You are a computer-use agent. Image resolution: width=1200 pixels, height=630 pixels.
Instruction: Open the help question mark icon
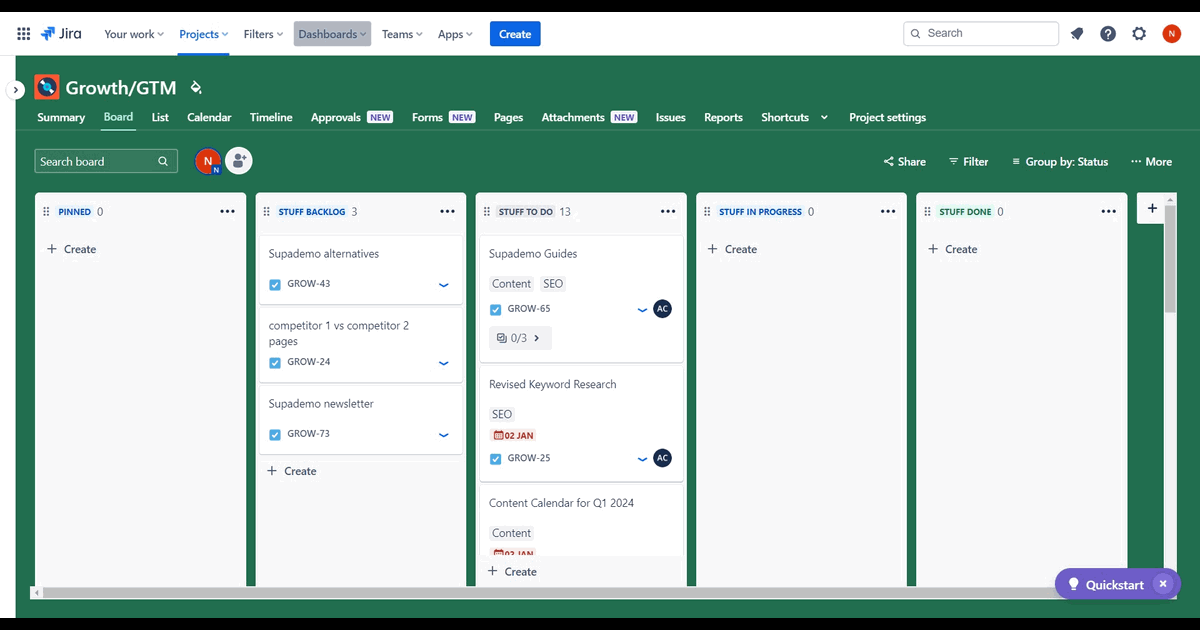pyautogui.click(x=1108, y=34)
